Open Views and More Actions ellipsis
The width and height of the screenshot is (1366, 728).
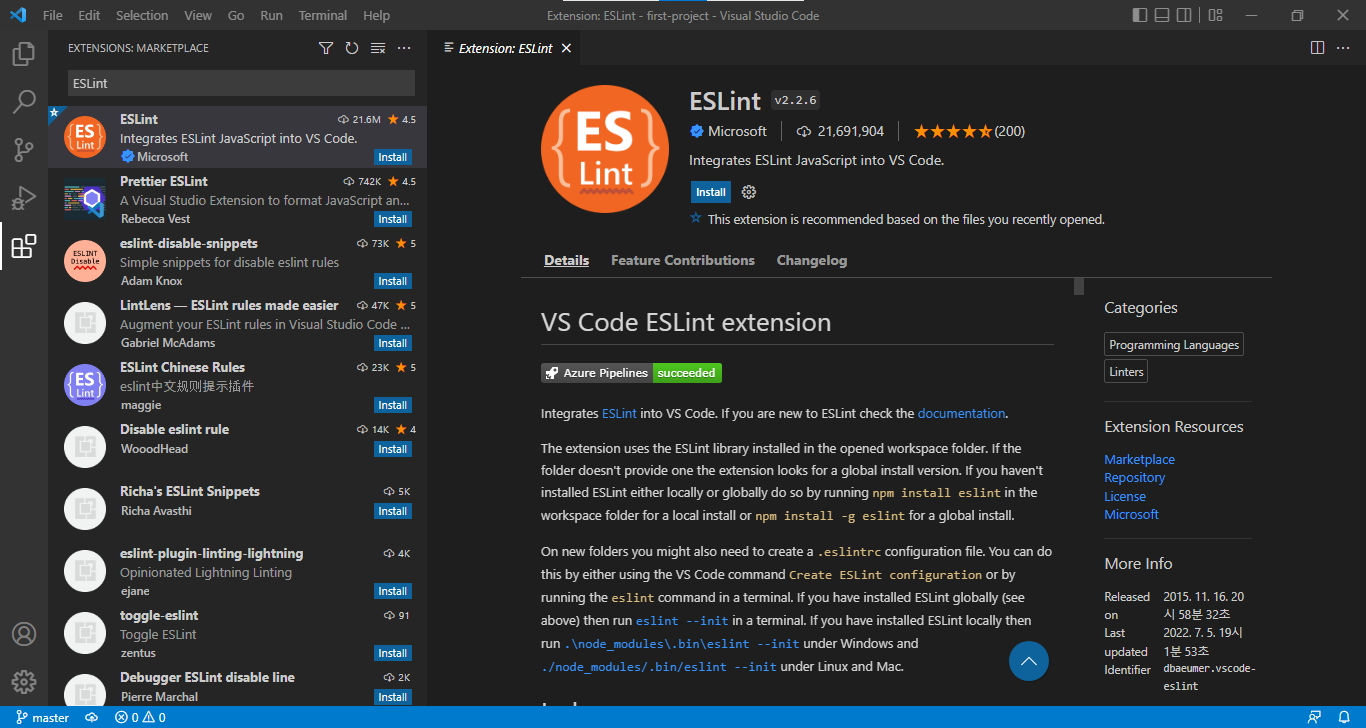click(x=404, y=48)
